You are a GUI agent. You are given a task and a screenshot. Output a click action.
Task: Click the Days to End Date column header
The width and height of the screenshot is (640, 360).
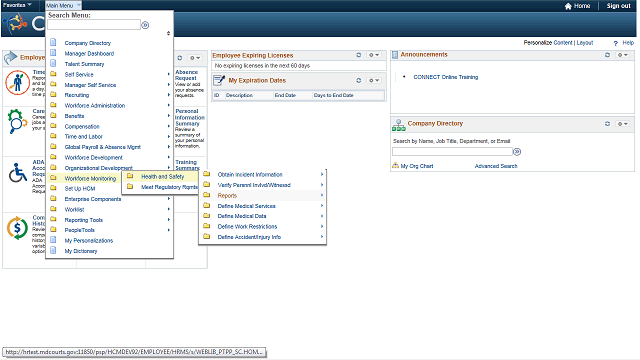(333, 96)
